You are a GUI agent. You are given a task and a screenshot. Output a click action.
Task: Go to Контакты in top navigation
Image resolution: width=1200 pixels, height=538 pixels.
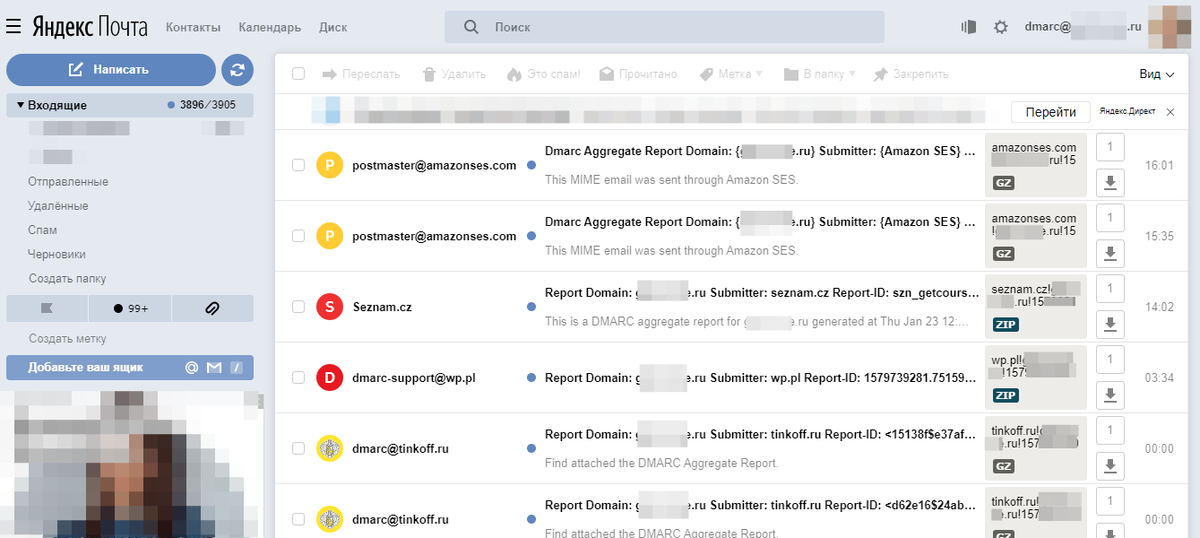tap(193, 27)
